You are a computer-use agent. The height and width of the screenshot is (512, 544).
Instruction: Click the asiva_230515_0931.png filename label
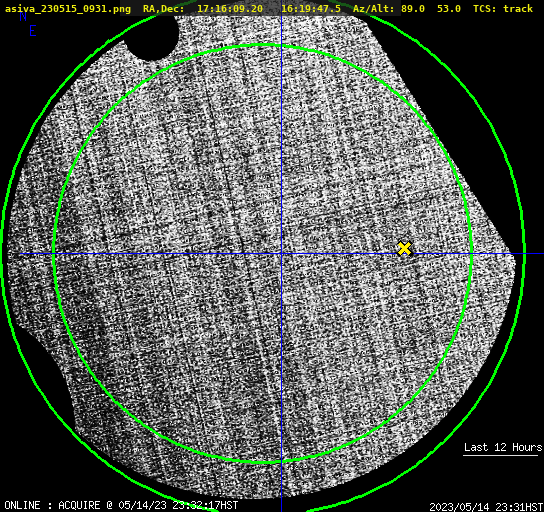tap(68, 9)
